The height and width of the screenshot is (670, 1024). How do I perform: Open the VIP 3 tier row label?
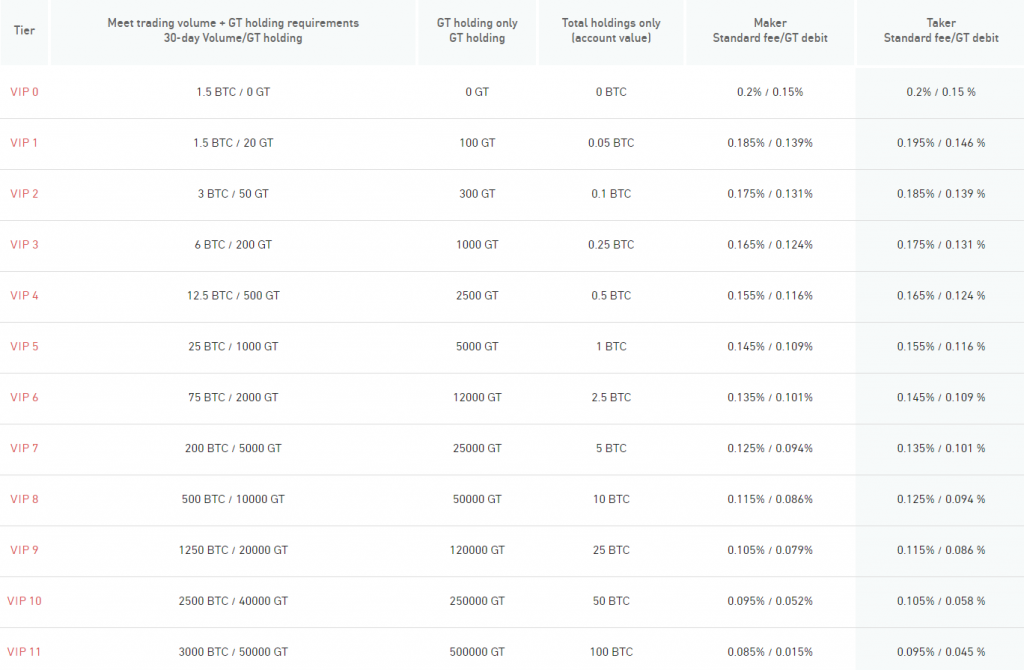click(24, 245)
